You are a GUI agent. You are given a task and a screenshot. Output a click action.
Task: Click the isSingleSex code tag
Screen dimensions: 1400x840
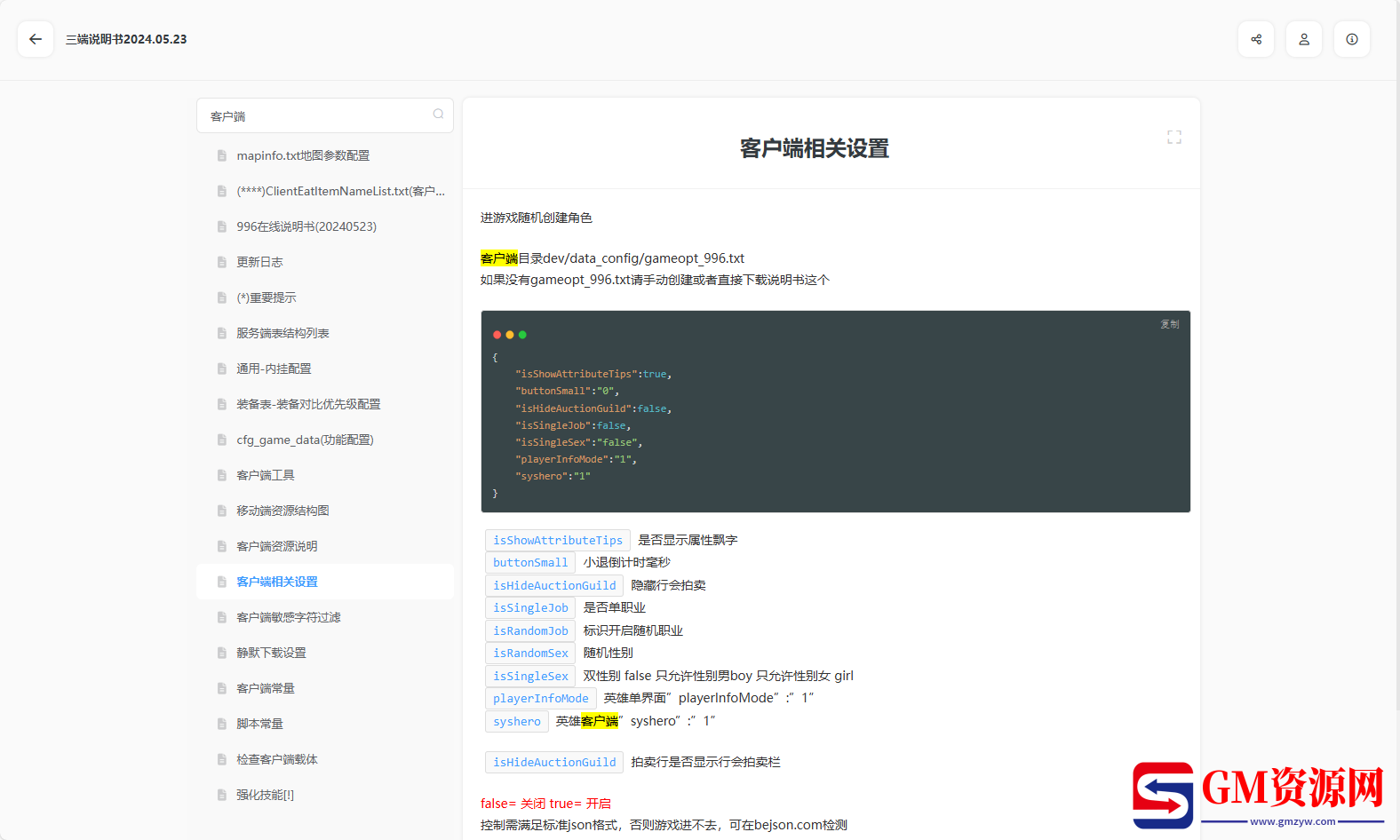click(x=530, y=676)
